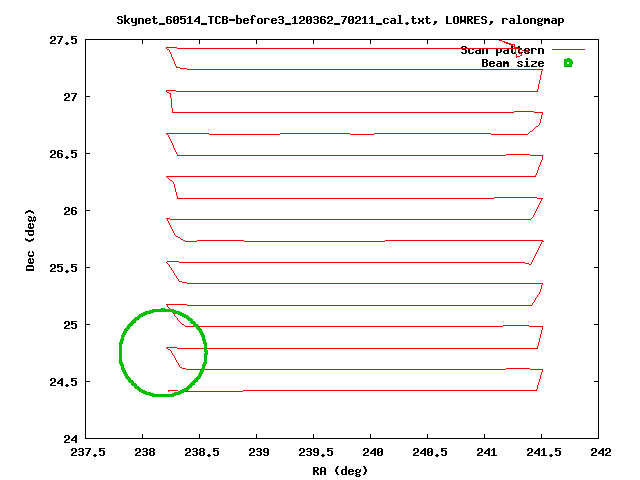This screenshot has height=480, width=640.
Task: Click the 'Scan pattern' legend label
Action: (x=502, y=51)
